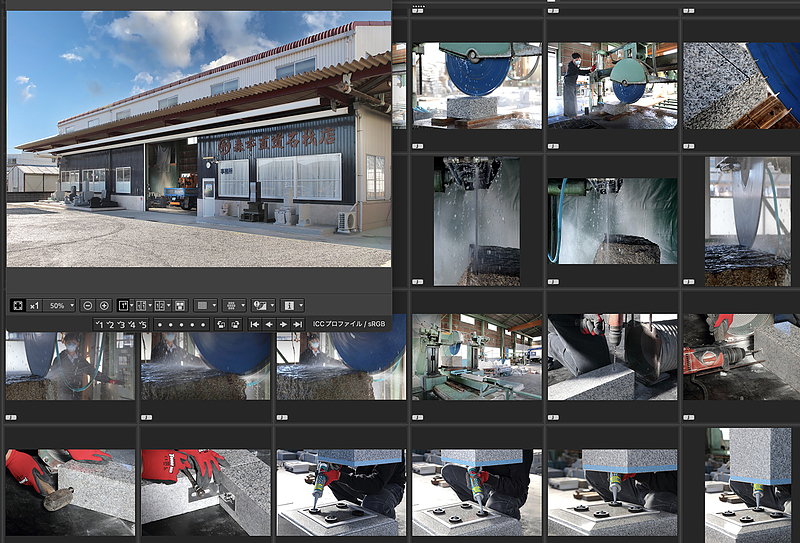Click the zoom out minus icon
The image size is (800, 543).
click(x=88, y=305)
